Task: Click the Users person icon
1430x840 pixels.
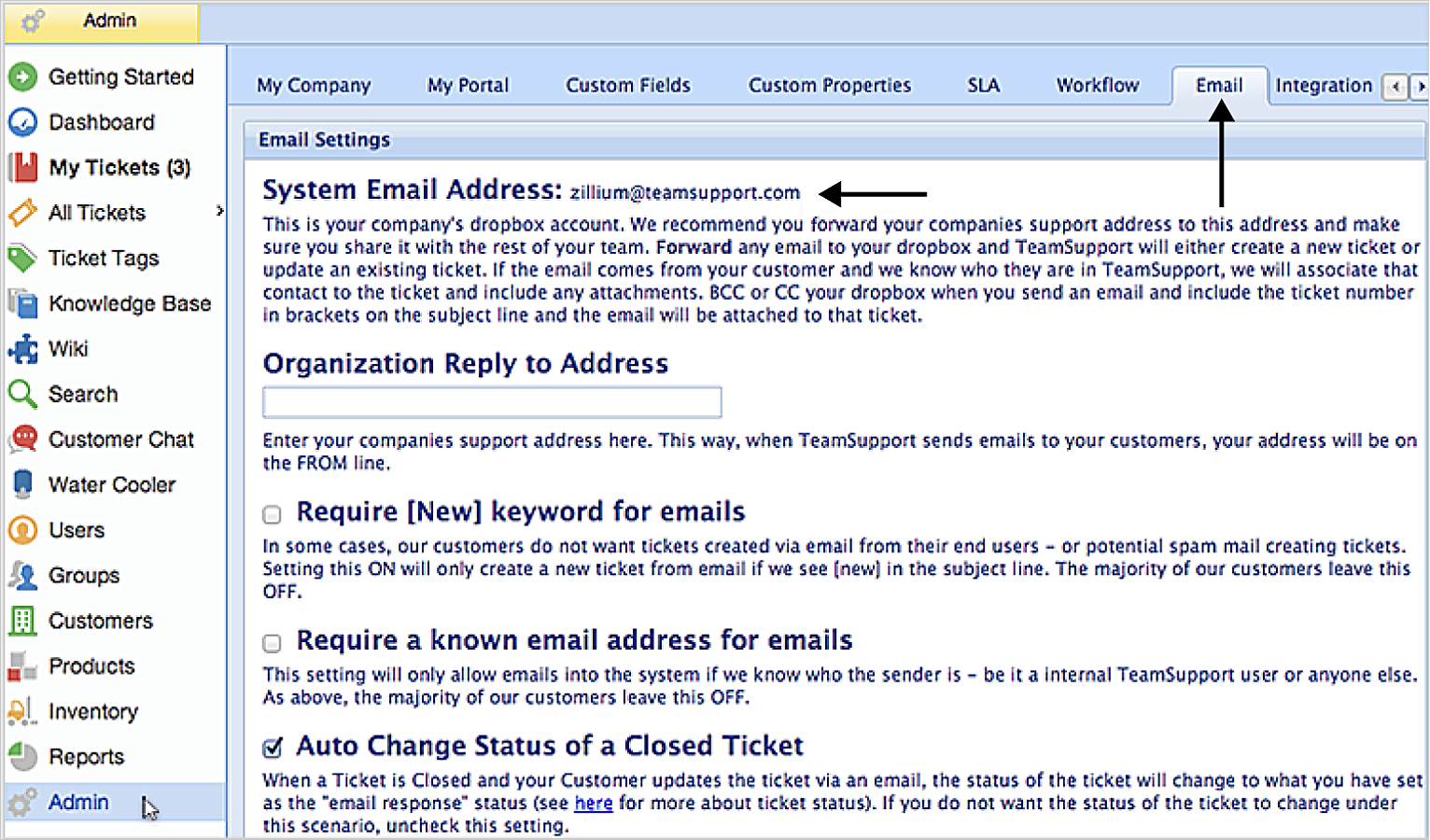Action: [22, 530]
